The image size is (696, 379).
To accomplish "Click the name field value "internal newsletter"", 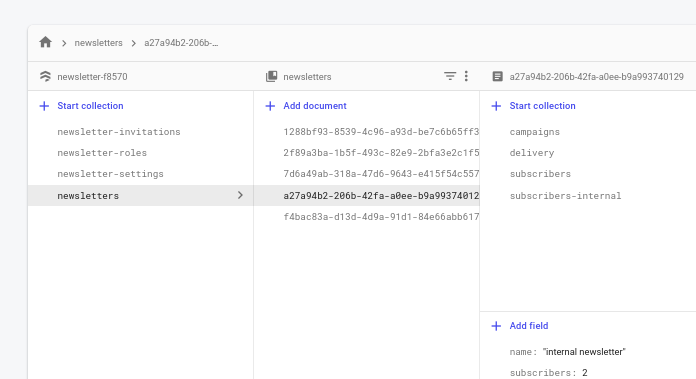I will tap(584, 352).
